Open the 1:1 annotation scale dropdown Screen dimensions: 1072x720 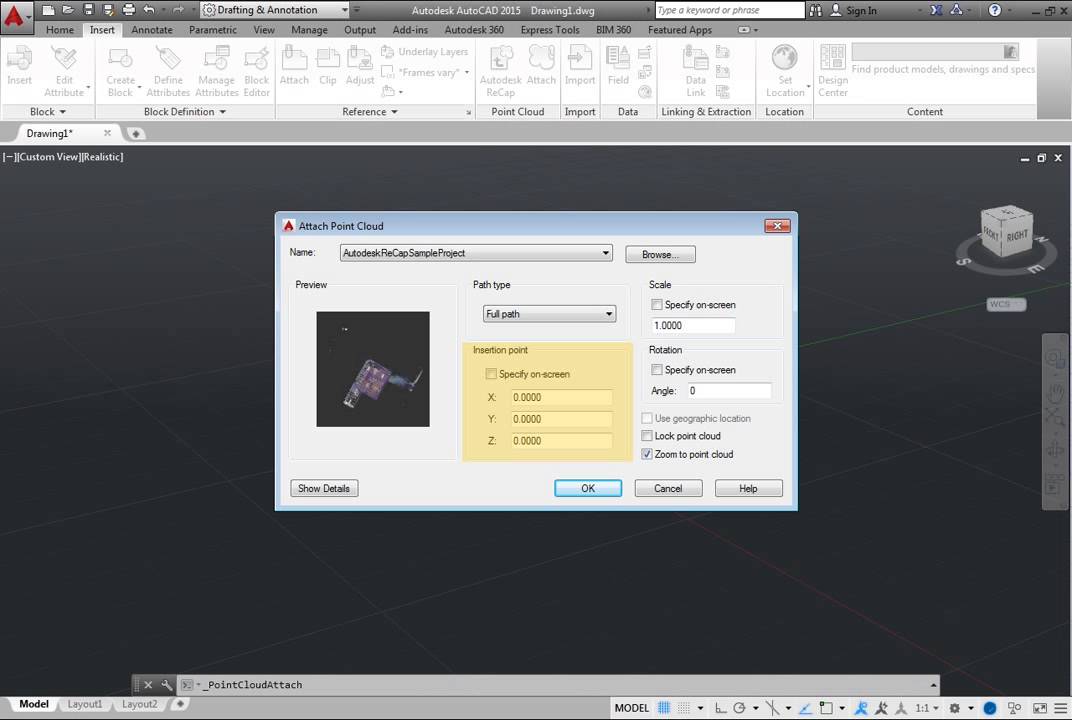[926, 708]
